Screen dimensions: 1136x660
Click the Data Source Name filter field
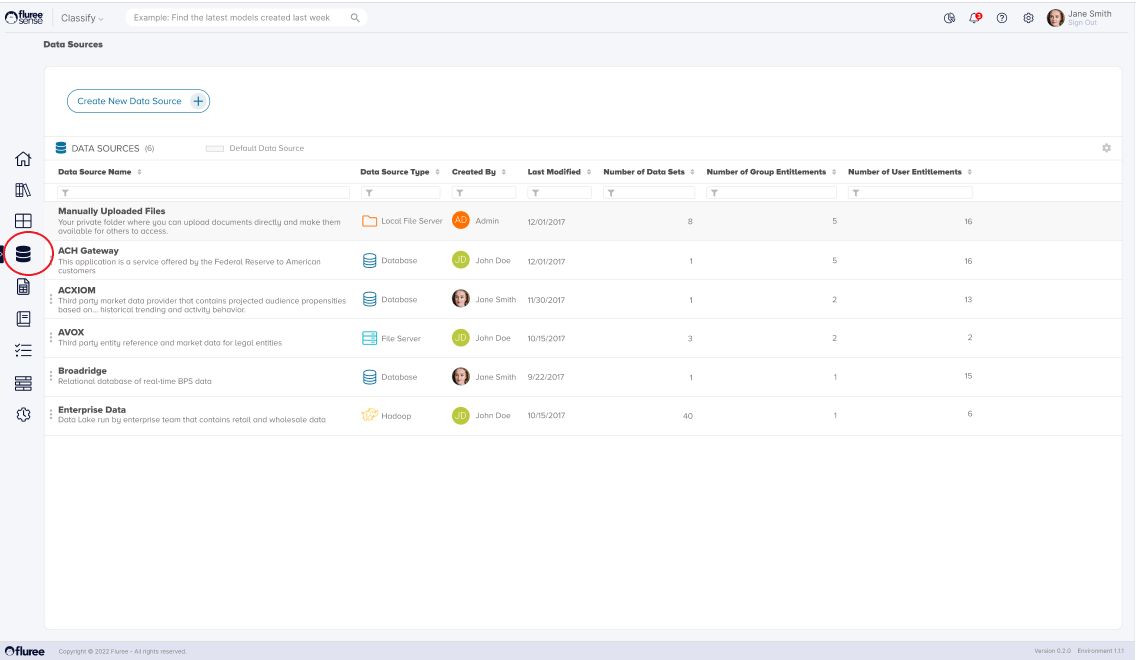click(x=204, y=192)
